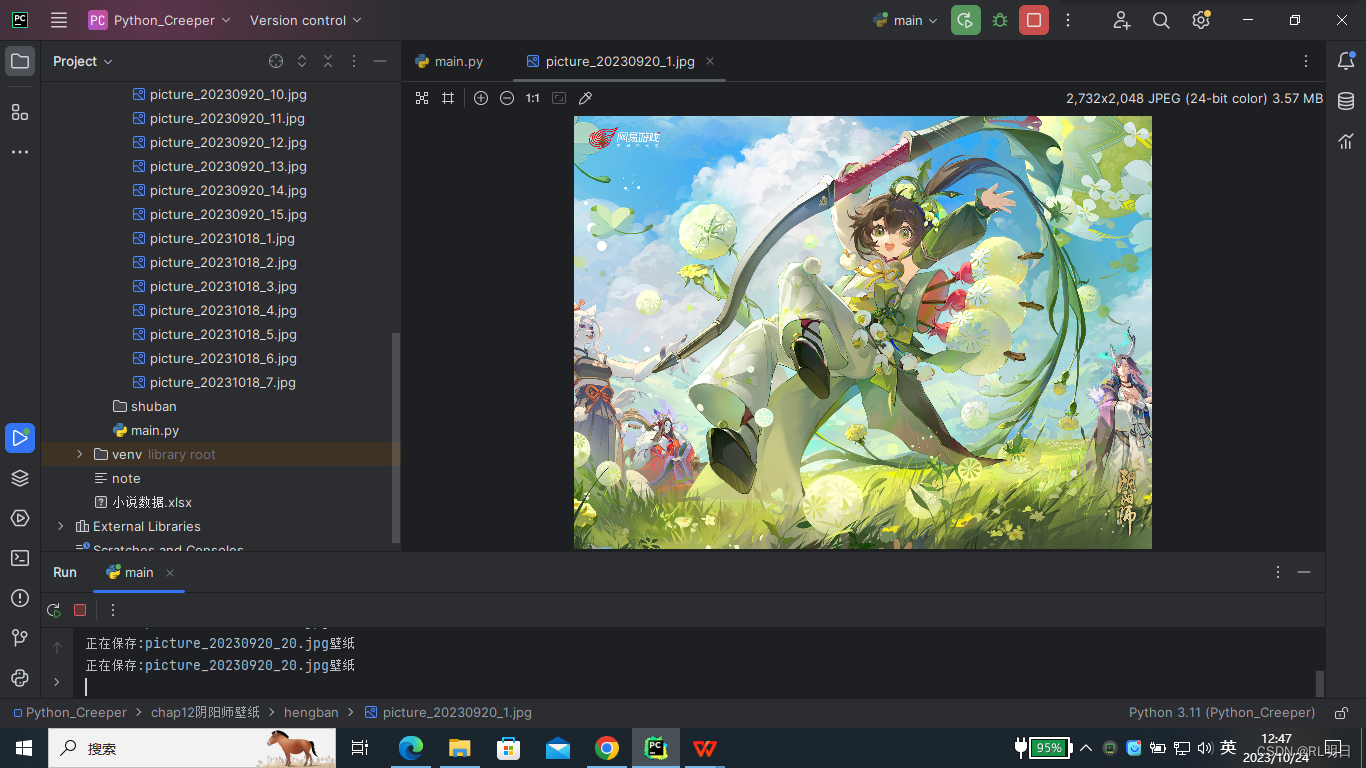Expand the External Libraries node
Viewport: 1366px width, 768px height.
(60, 526)
